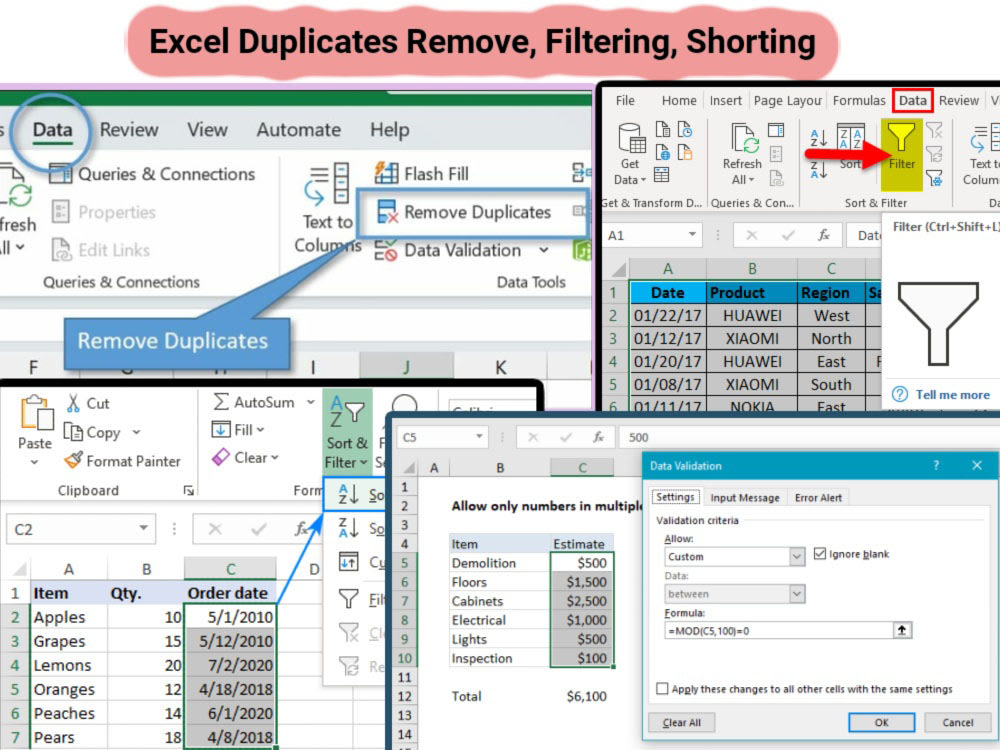Open the Data ribbon tab in top-left window
The width and height of the screenshot is (1000, 750).
52,130
